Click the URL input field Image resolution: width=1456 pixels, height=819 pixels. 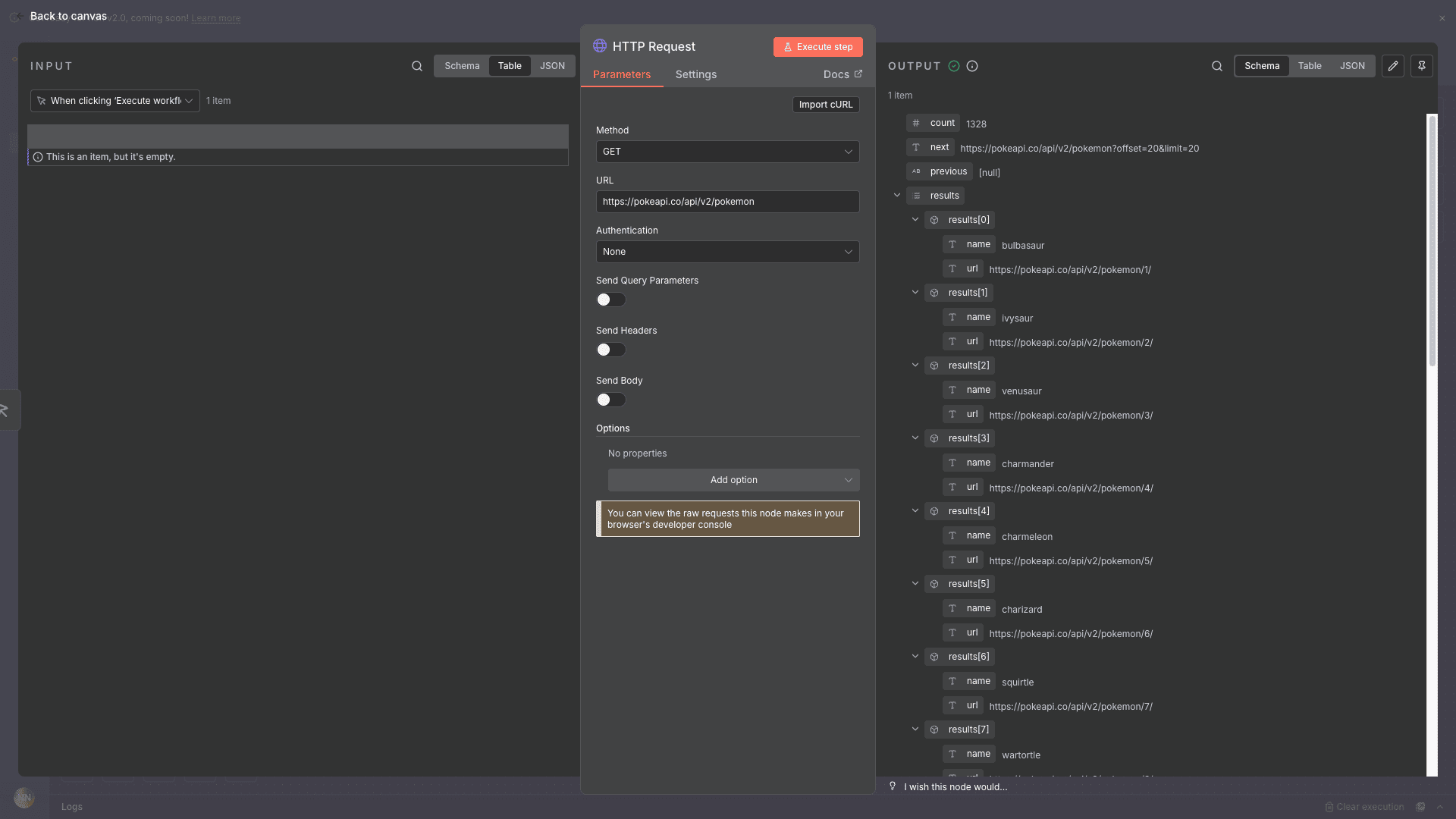coord(727,202)
